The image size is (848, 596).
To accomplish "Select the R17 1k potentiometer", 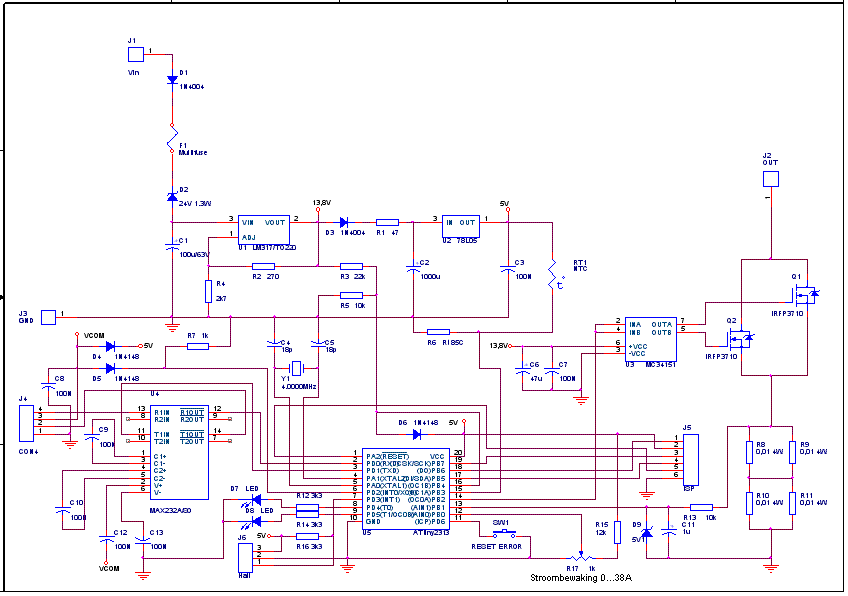I will click(x=578, y=556).
